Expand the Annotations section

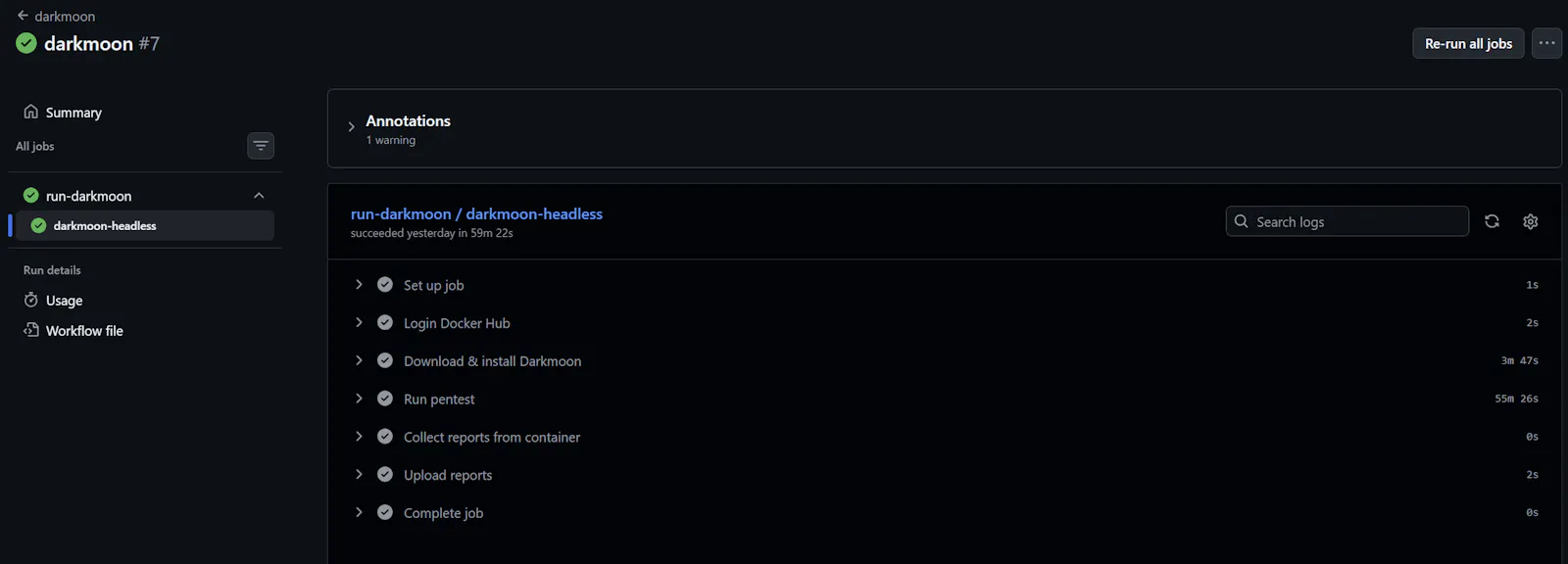[x=351, y=127]
